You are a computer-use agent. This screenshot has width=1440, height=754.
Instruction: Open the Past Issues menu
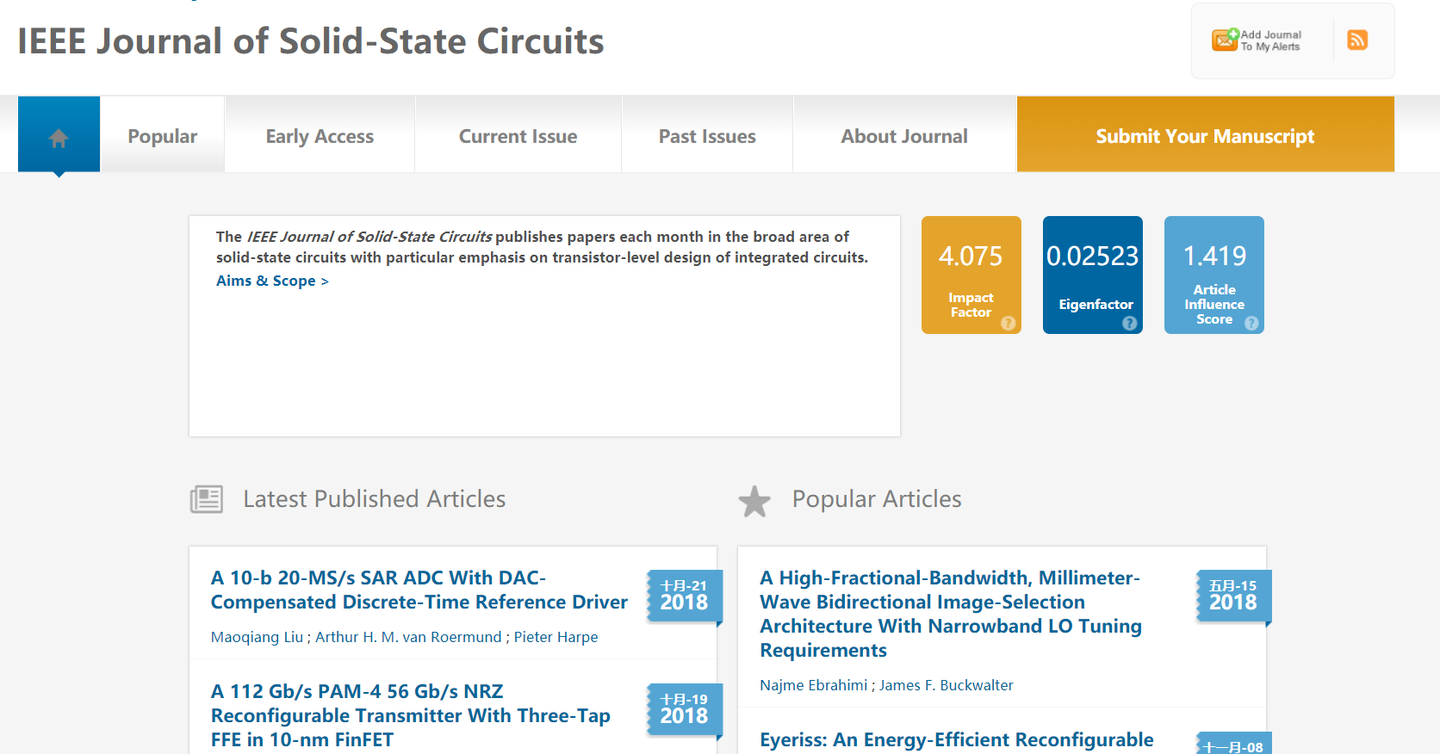(707, 135)
